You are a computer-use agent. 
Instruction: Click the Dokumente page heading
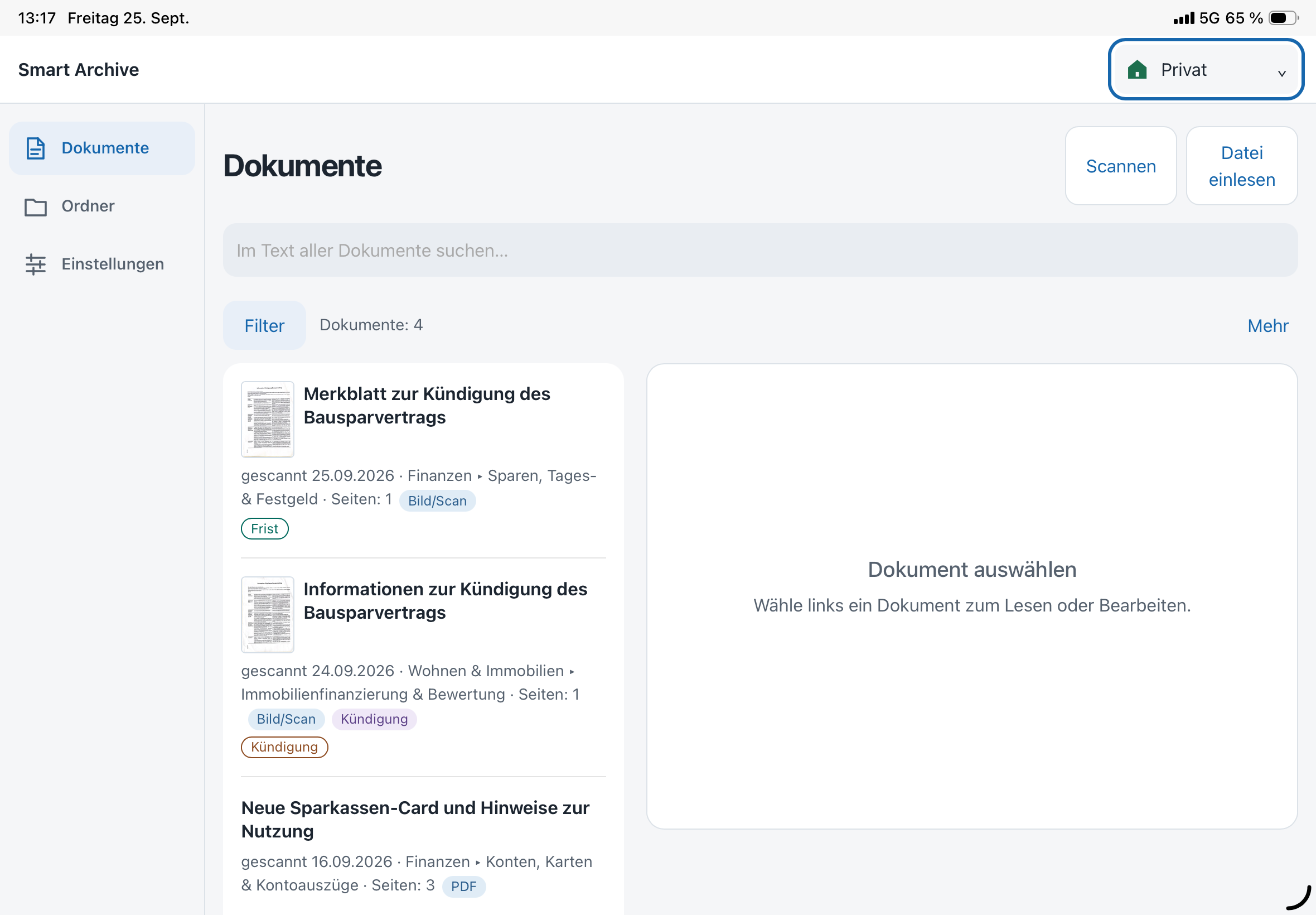coord(302,166)
